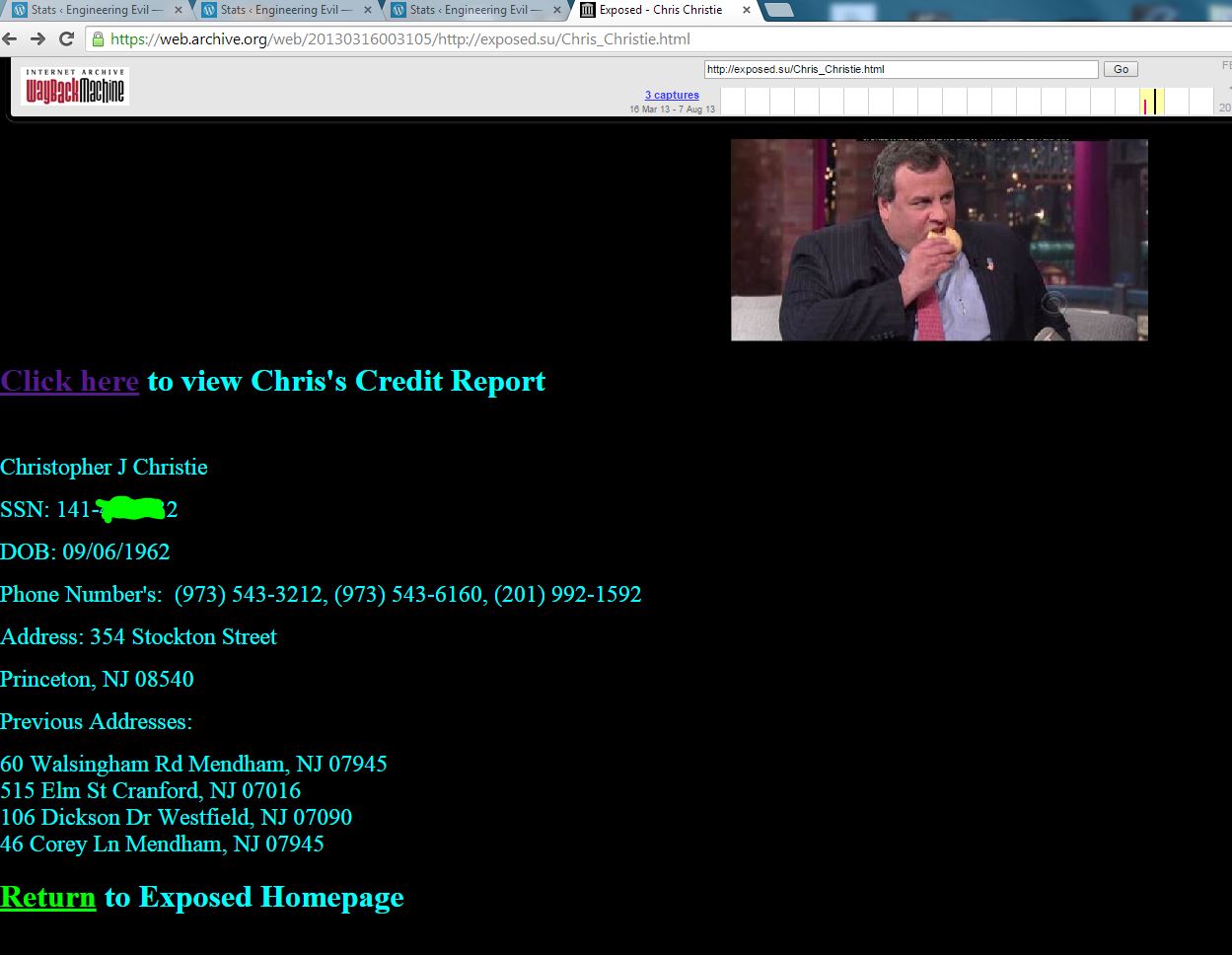Open the '3 captures' link

pos(672,95)
